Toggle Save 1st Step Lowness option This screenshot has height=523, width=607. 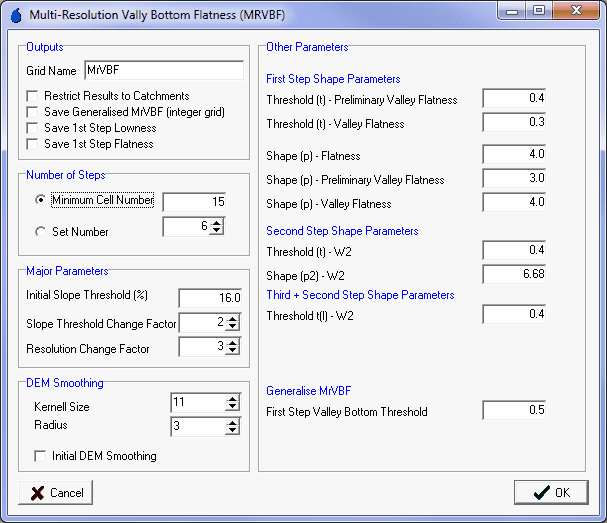point(34,128)
